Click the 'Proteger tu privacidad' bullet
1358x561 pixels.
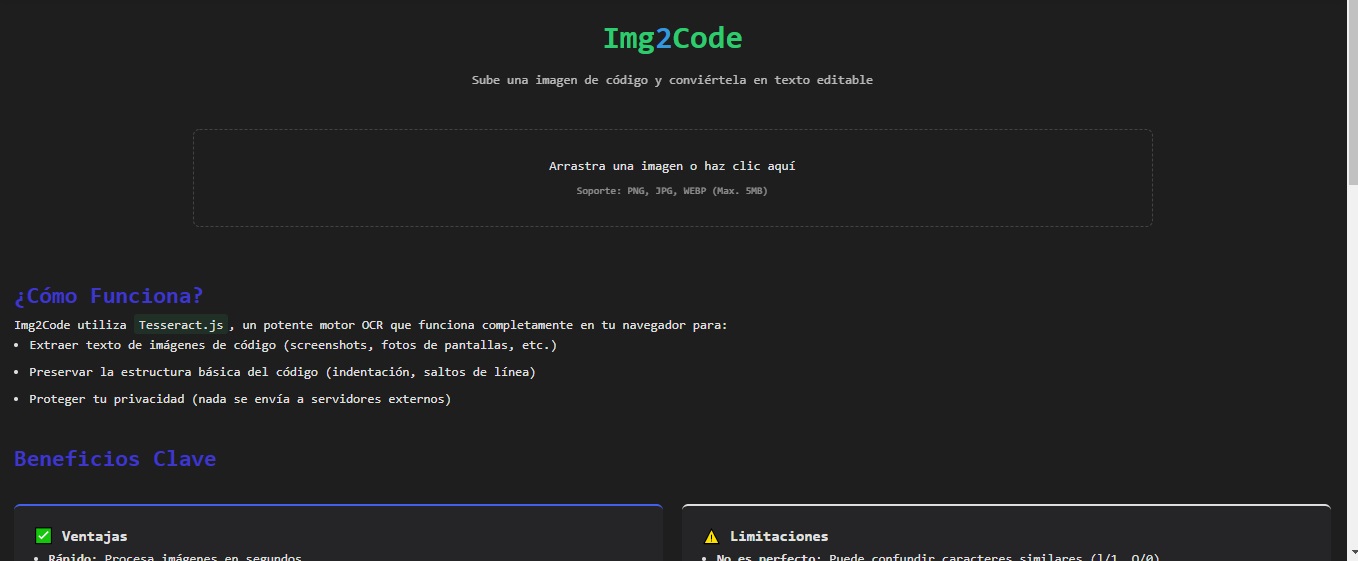tap(240, 399)
